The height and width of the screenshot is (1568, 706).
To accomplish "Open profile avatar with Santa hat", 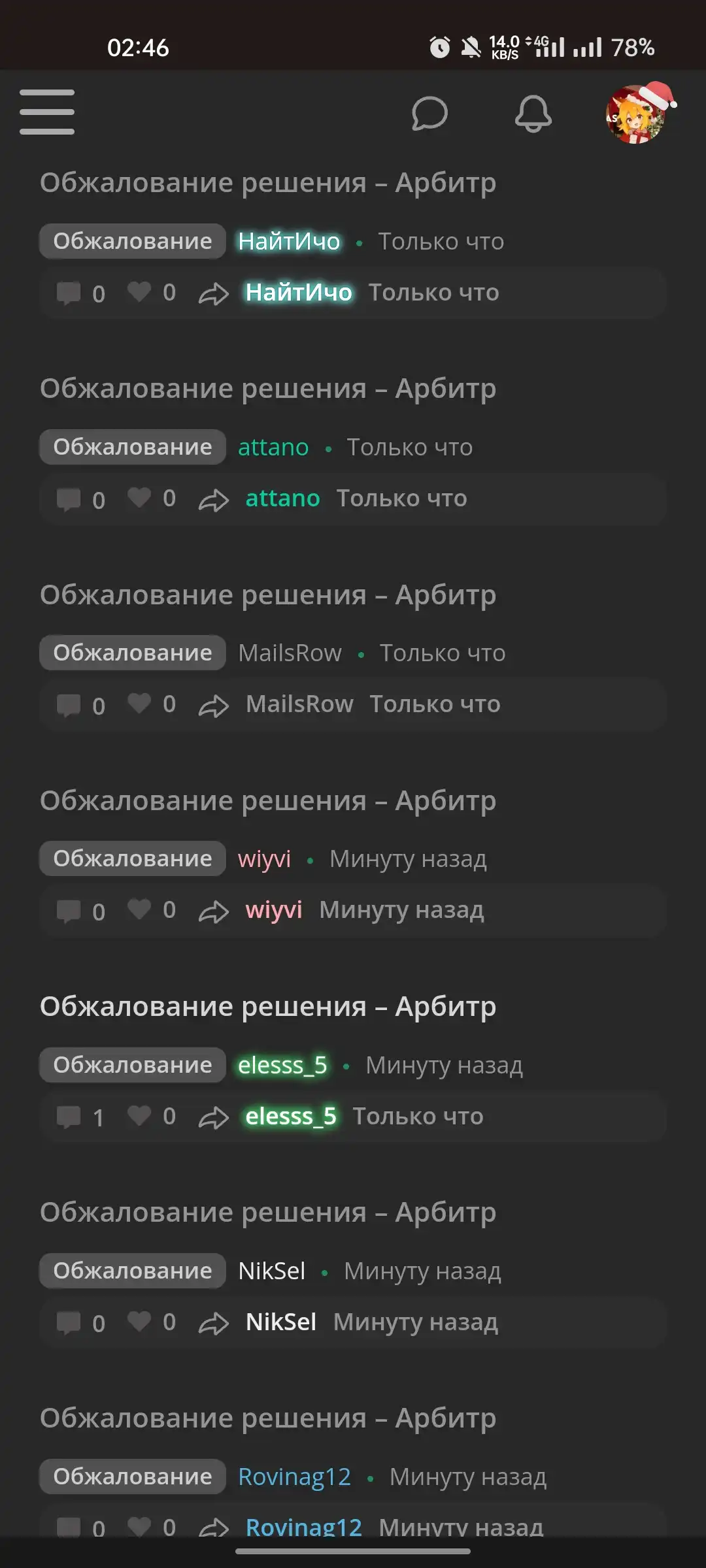I will click(639, 114).
